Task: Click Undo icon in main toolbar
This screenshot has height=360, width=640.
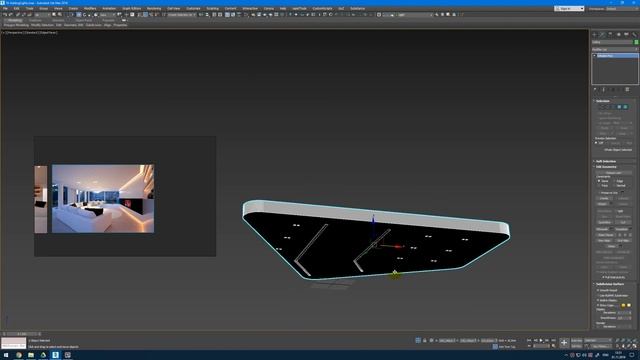Action: [5, 14]
